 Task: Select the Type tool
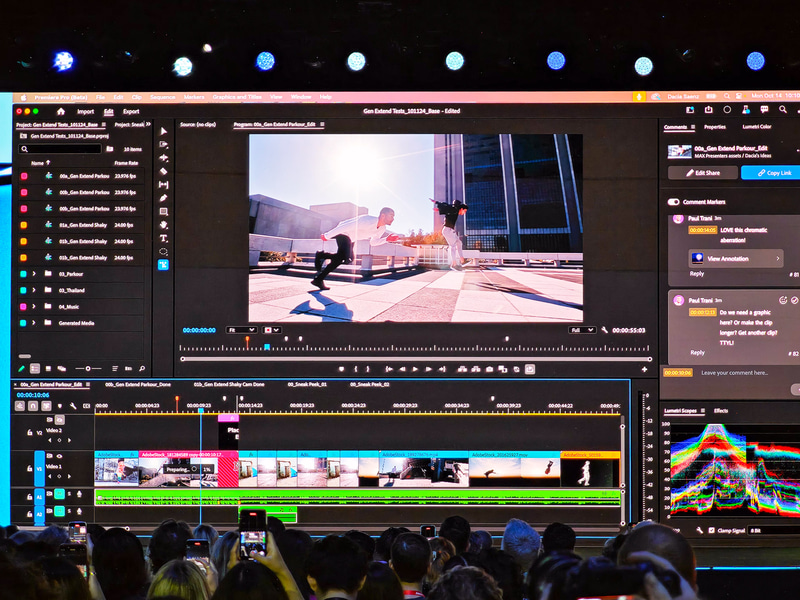164,238
